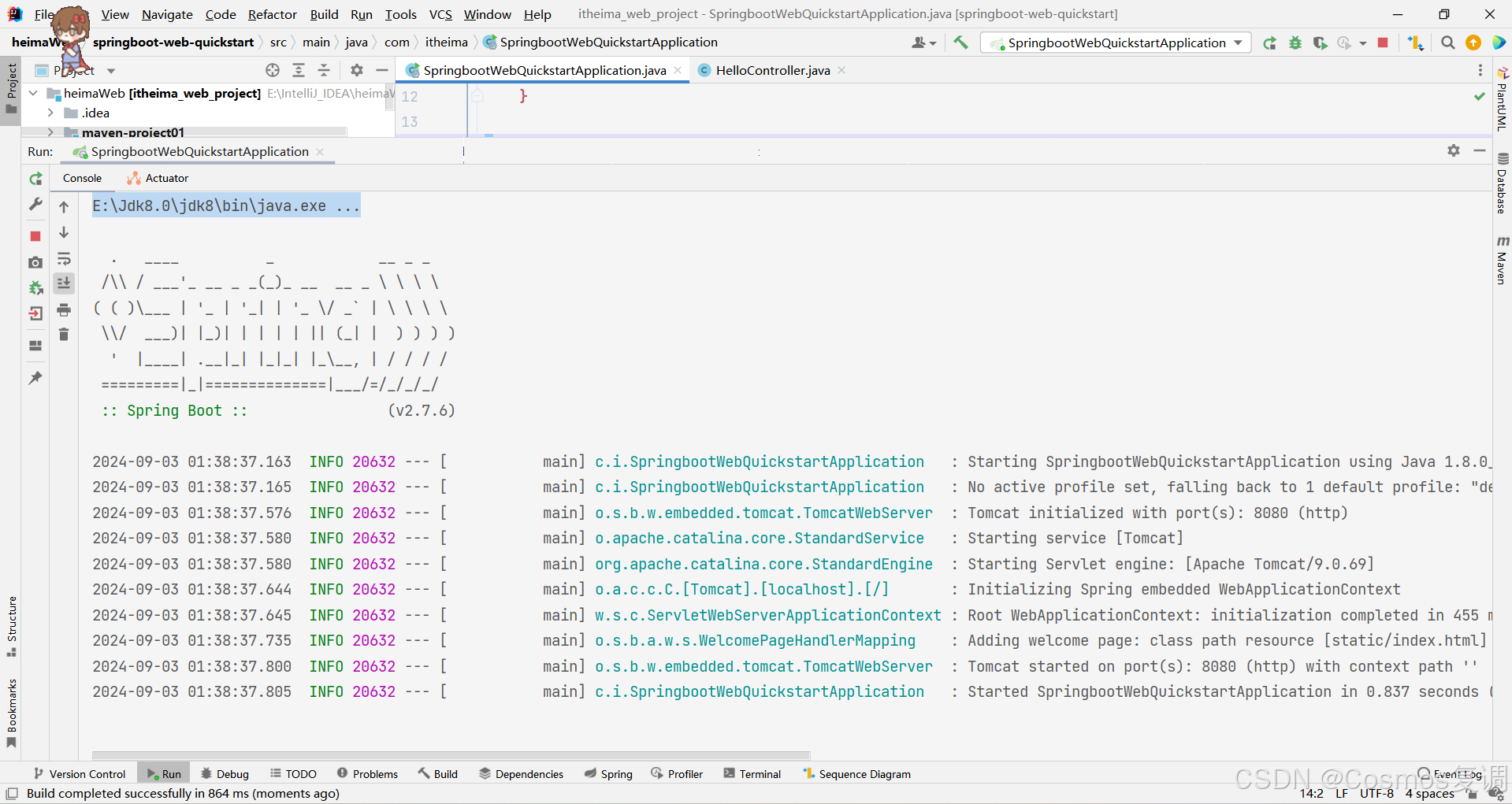Close SpringbootWebQuickstartApplication.java editor tab
Image resolution: width=1512 pixels, height=804 pixels.
(678, 70)
